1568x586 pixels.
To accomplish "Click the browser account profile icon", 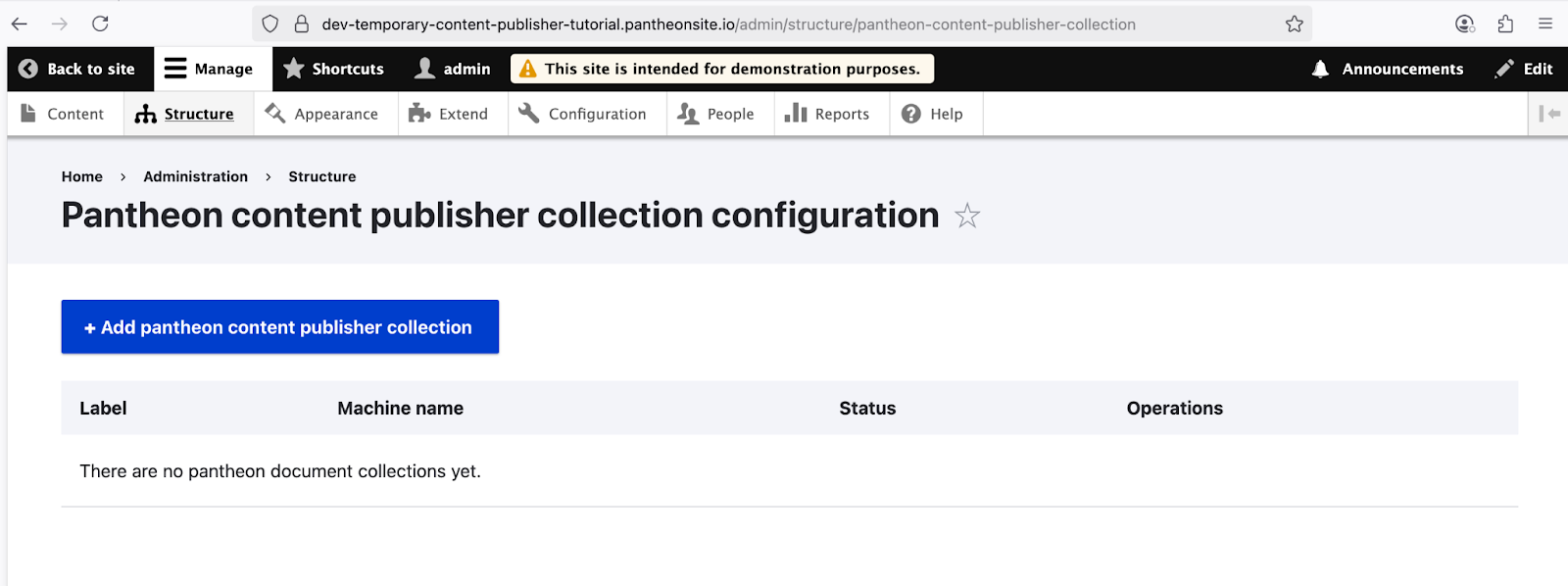I will [1465, 24].
